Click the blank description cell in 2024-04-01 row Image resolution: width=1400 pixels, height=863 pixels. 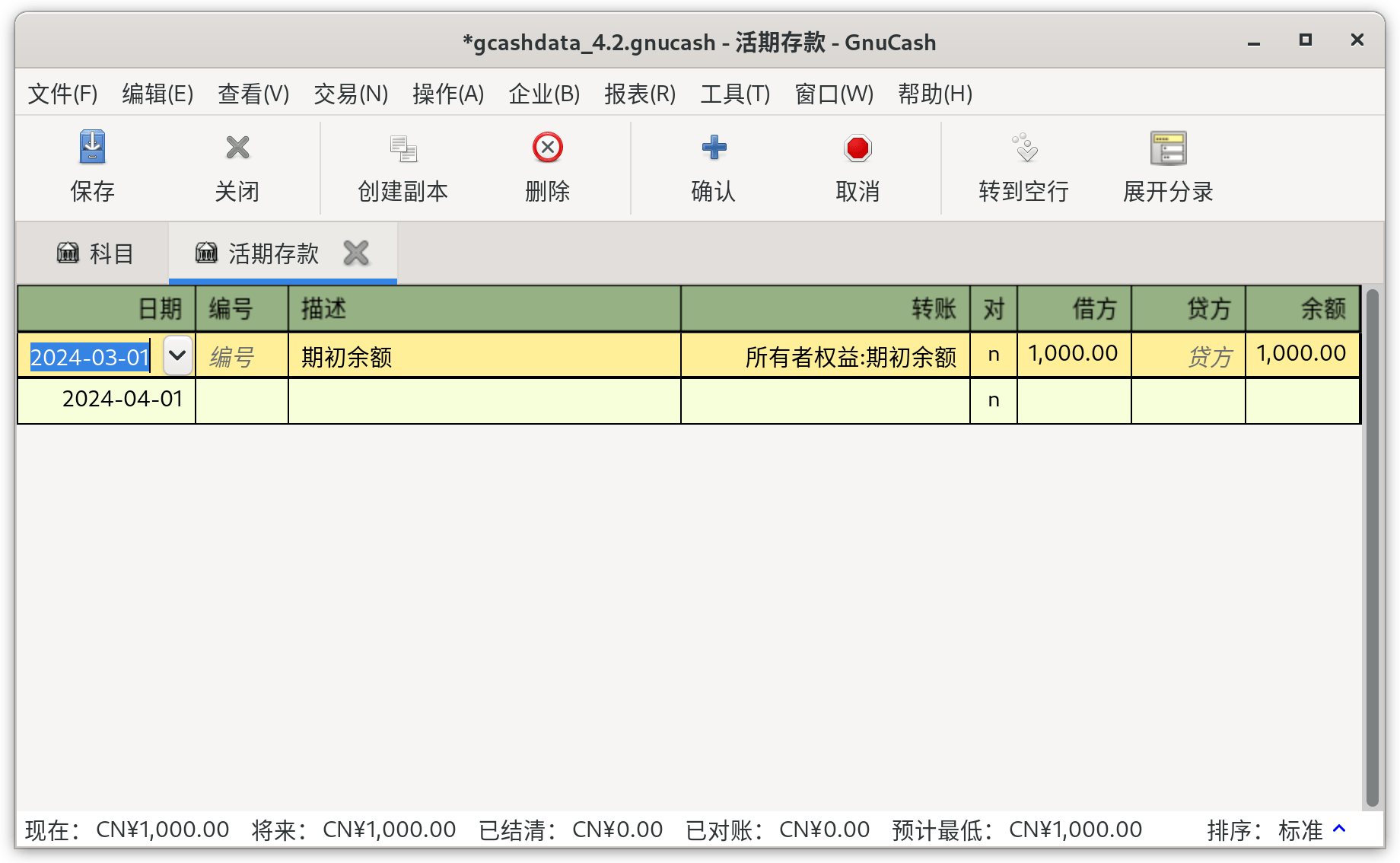[484, 400]
